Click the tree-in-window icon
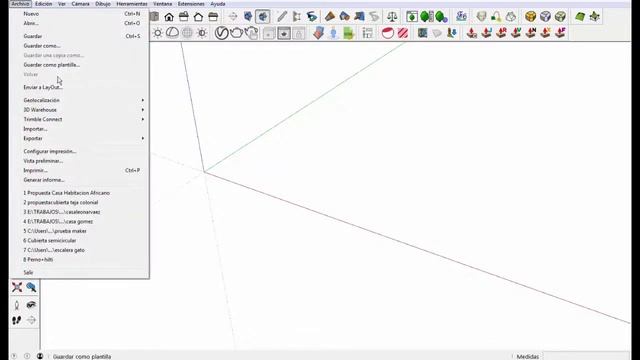The width and height of the screenshot is (640, 360). coord(412,17)
